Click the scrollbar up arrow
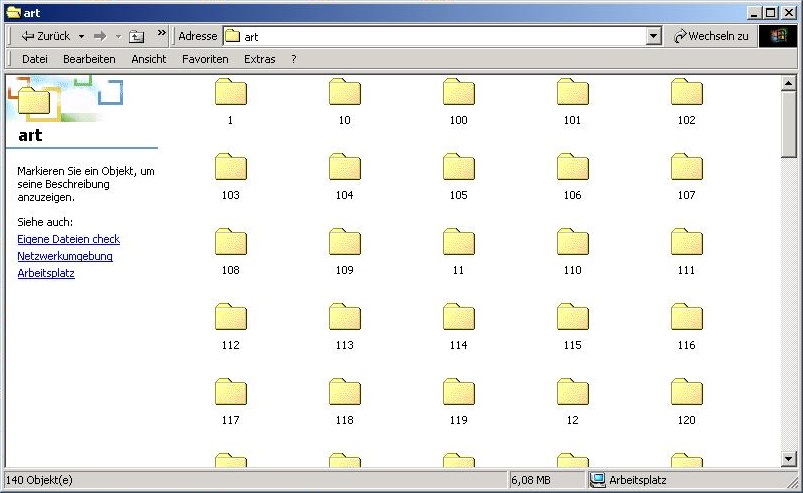This screenshot has width=803, height=493. click(789, 83)
